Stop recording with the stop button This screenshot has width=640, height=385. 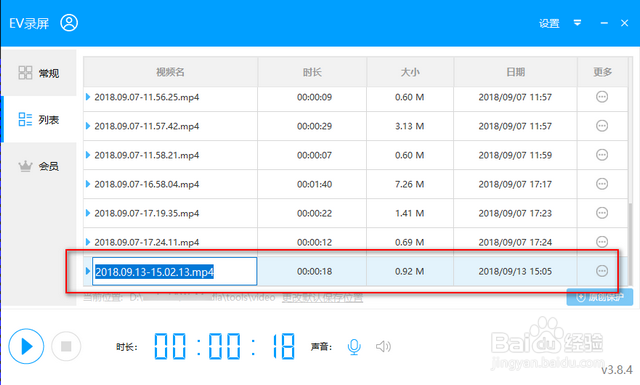click(66, 346)
